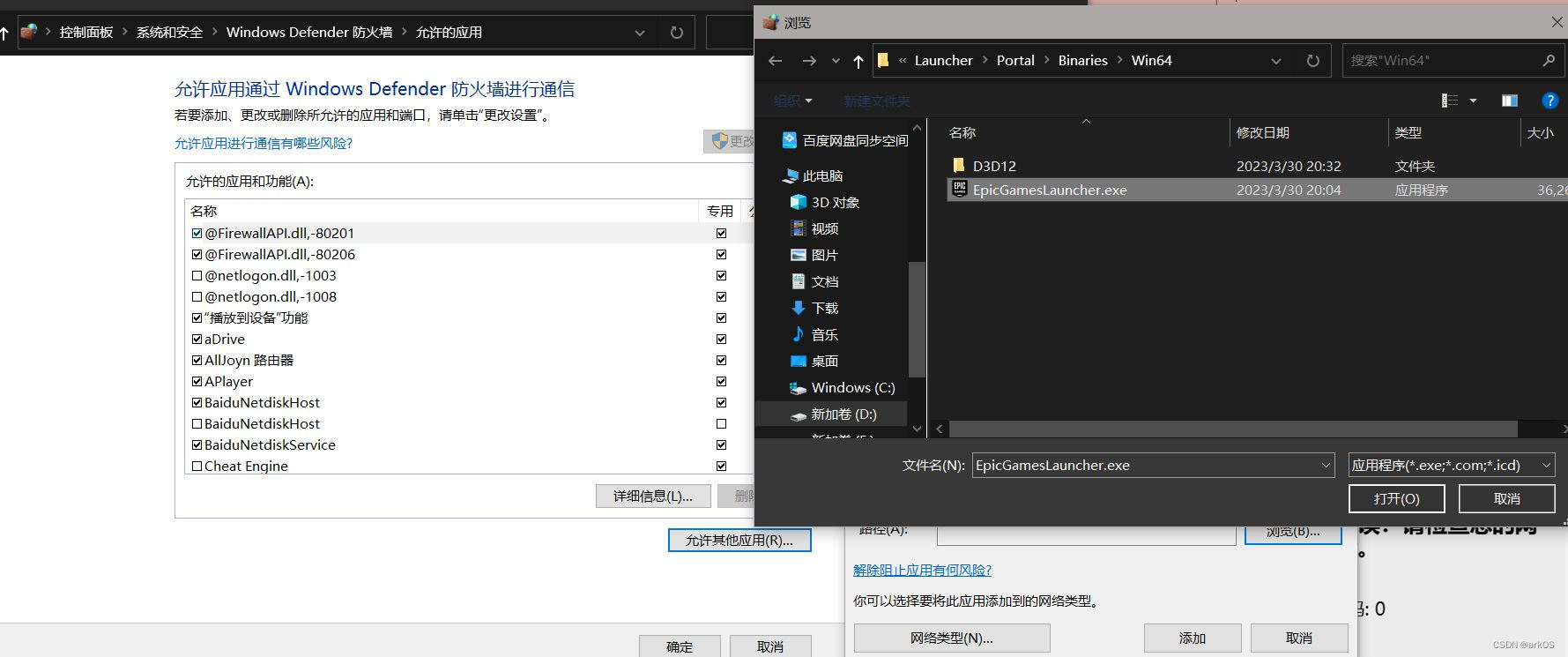Image resolution: width=1568 pixels, height=657 pixels.
Task: Select the EpicGamesLauncher.exe file icon
Action: pos(960,189)
